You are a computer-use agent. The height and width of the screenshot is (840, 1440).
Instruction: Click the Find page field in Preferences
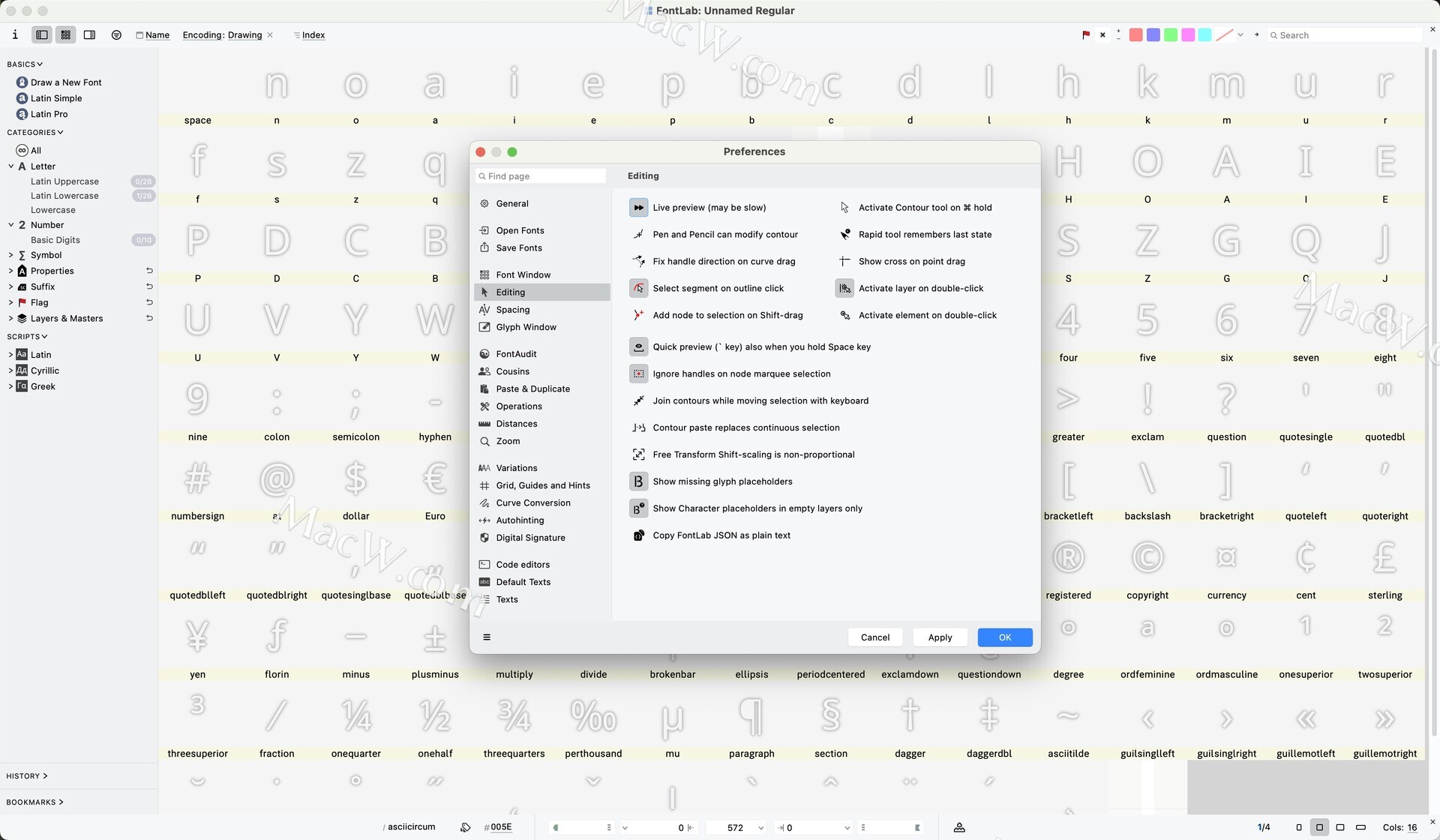click(541, 176)
